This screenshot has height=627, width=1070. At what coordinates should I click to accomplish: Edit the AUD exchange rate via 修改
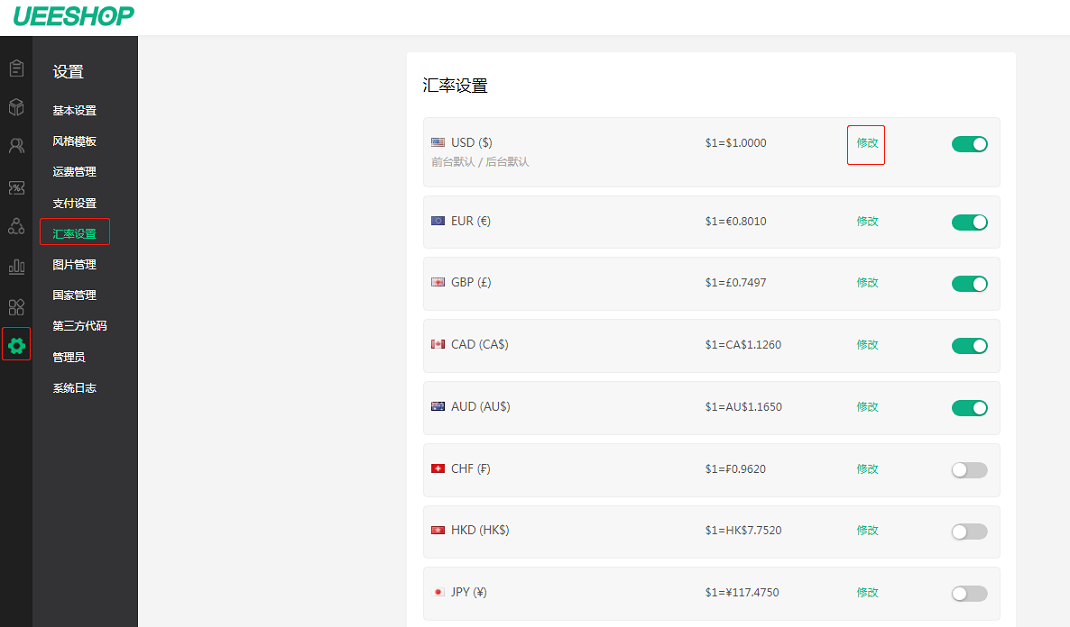(867, 407)
